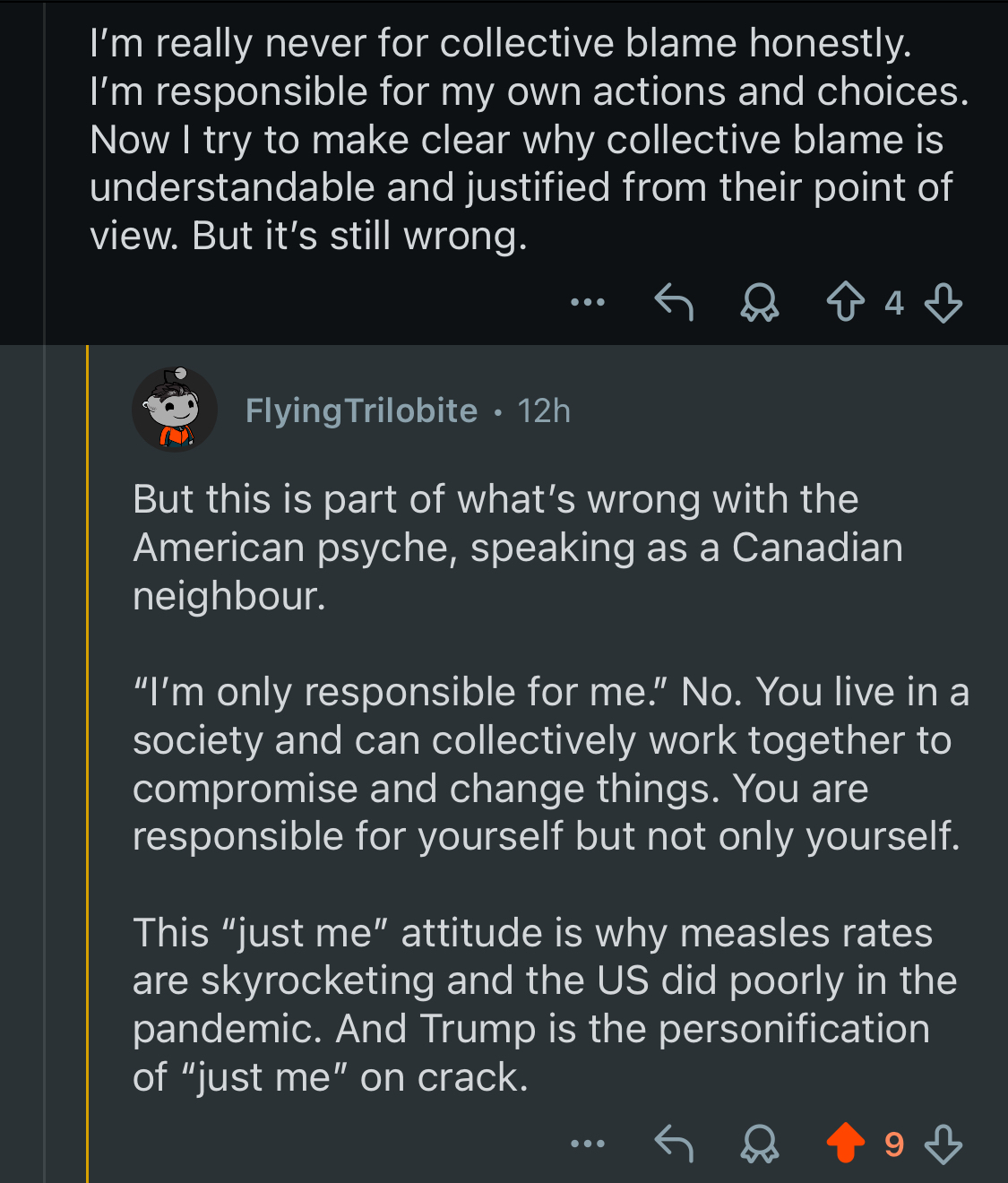Tap the "I'm really never for collective blame" comment text

(x=529, y=140)
